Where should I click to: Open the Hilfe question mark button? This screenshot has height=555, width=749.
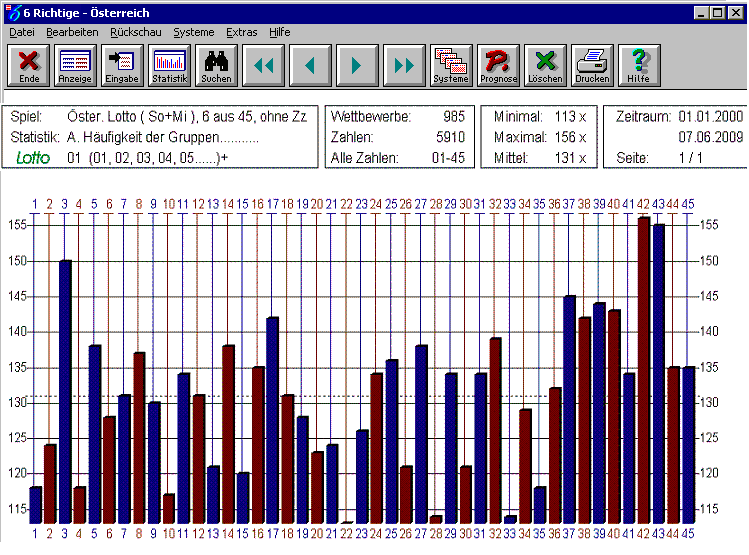[638, 66]
